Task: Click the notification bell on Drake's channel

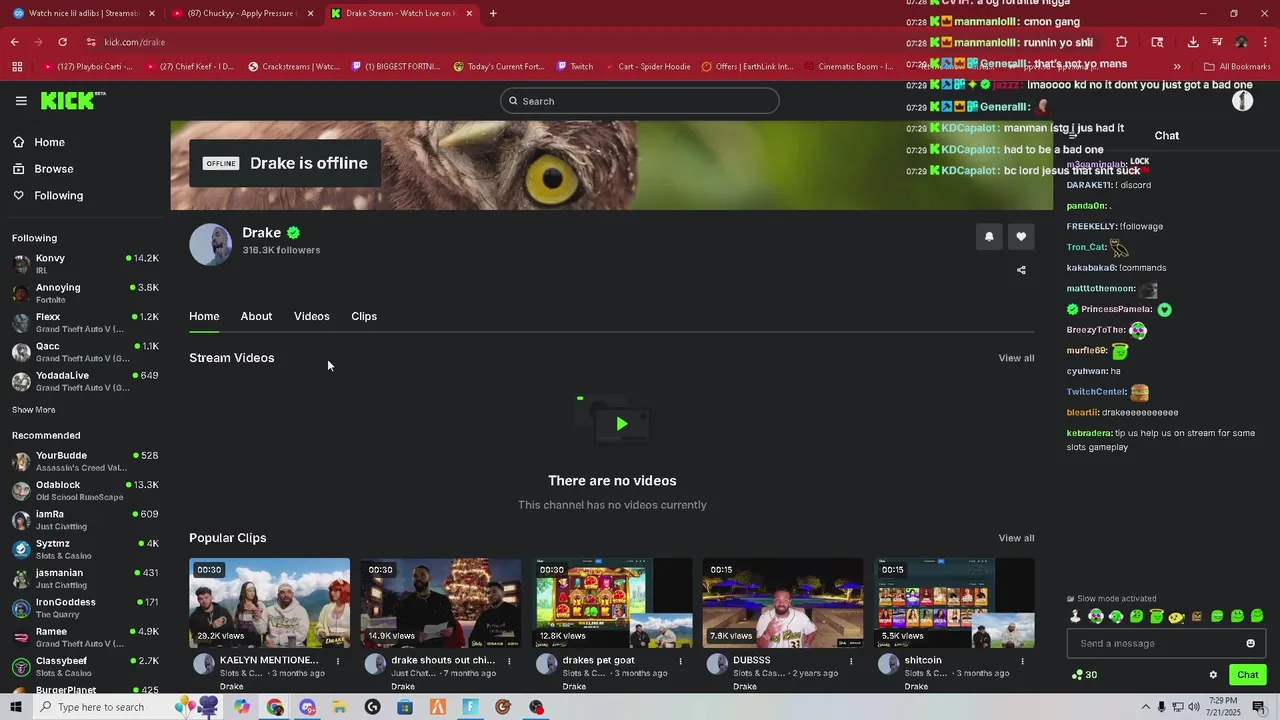Action: [x=989, y=237]
